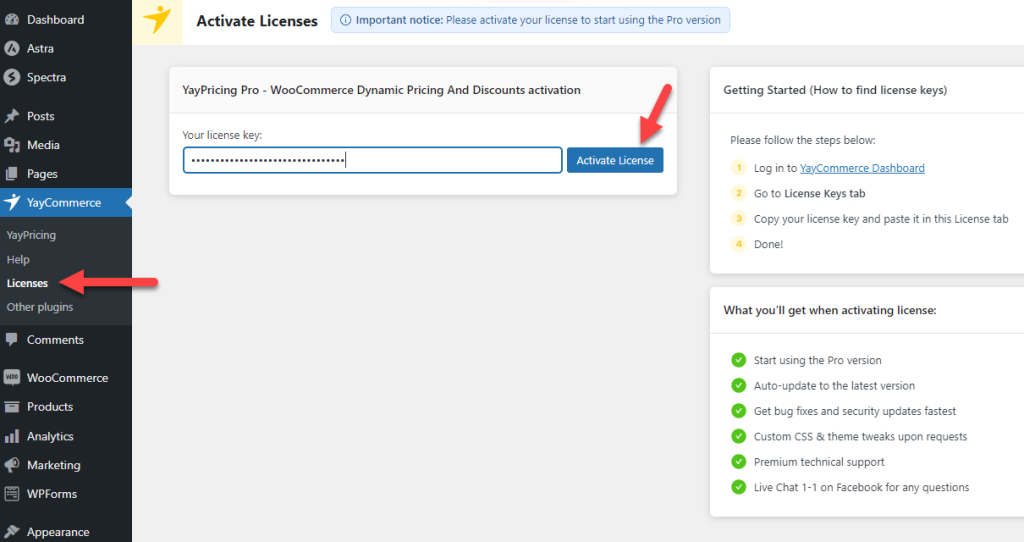Click green check beside Premium technical support
Viewport: 1024px width, 542px height.
coord(739,462)
